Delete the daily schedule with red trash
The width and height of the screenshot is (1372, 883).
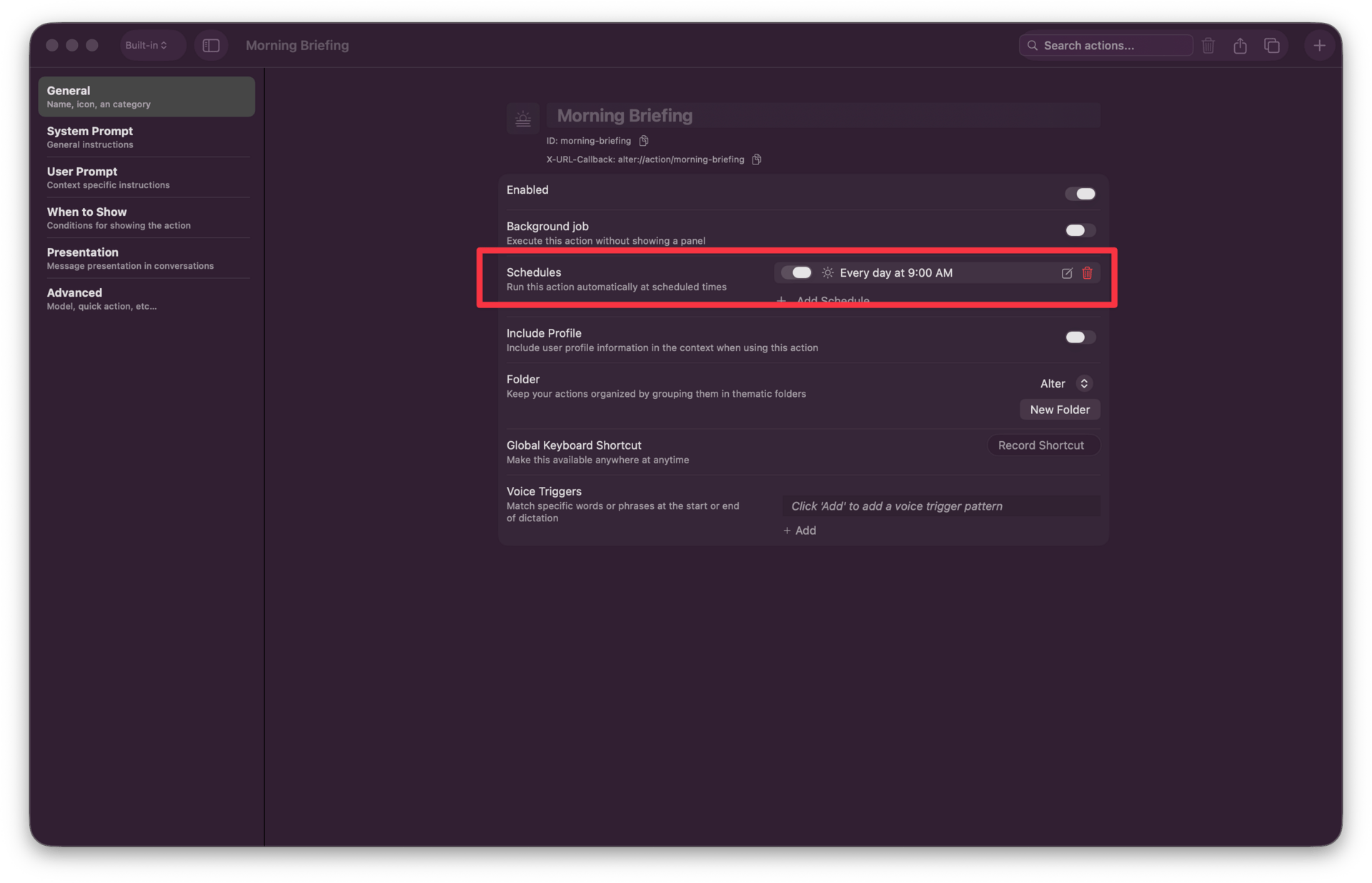tap(1087, 273)
